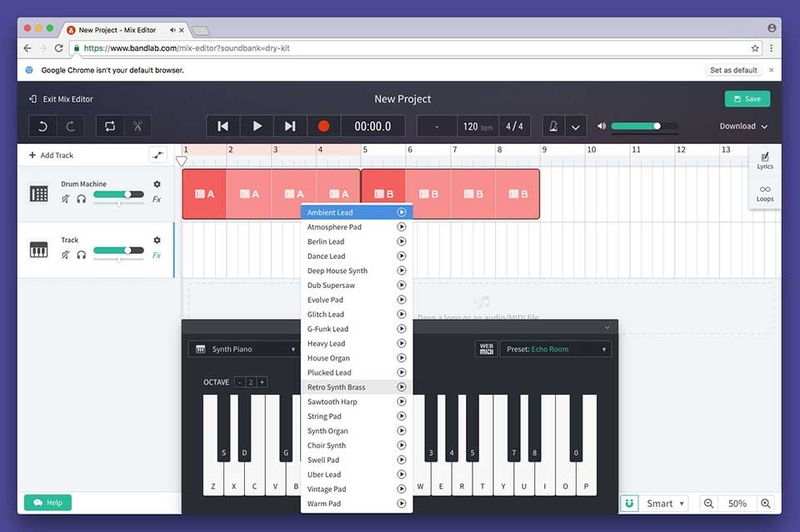The height and width of the screenshot is (532, 800).
Task: Toggle the snap magnet button
Action: [x=629, y=503]
